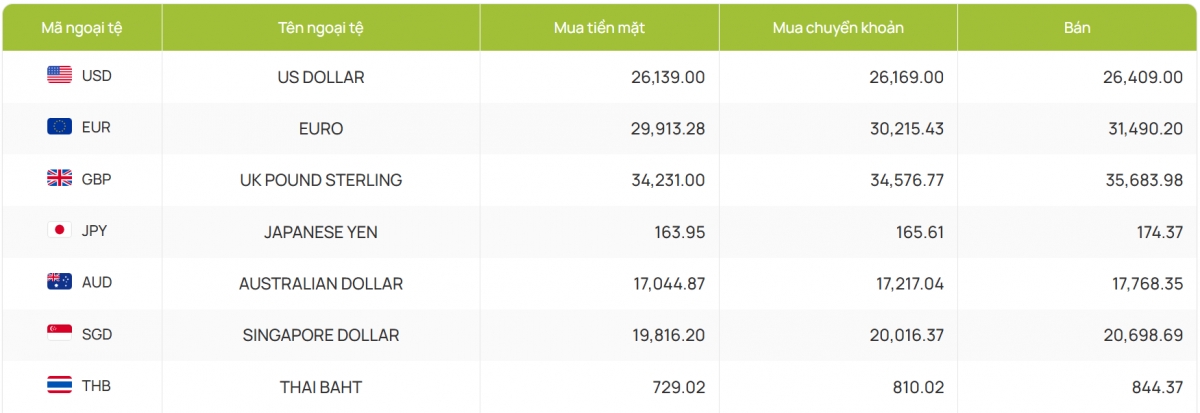Click the 'Mua chuyển khoản' column header
The width and height of the screenshot is (1200, 413).
(x=838, y=28)
